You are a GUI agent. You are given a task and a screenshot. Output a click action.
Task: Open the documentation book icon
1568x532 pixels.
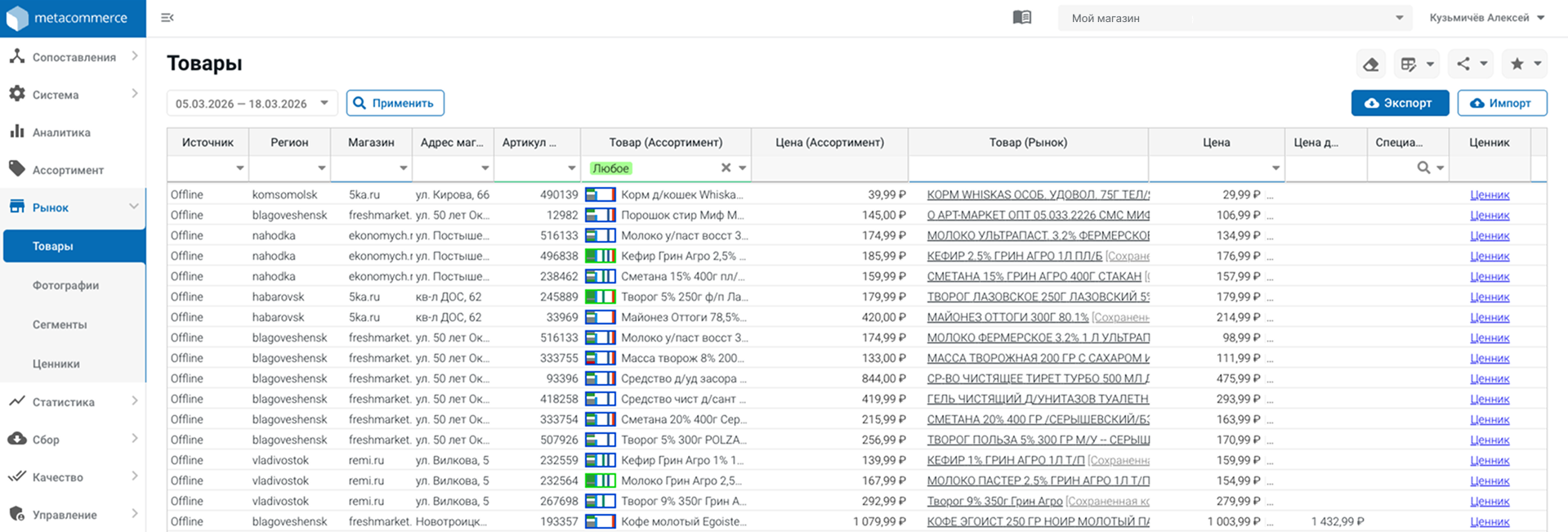coord(1021,18)
